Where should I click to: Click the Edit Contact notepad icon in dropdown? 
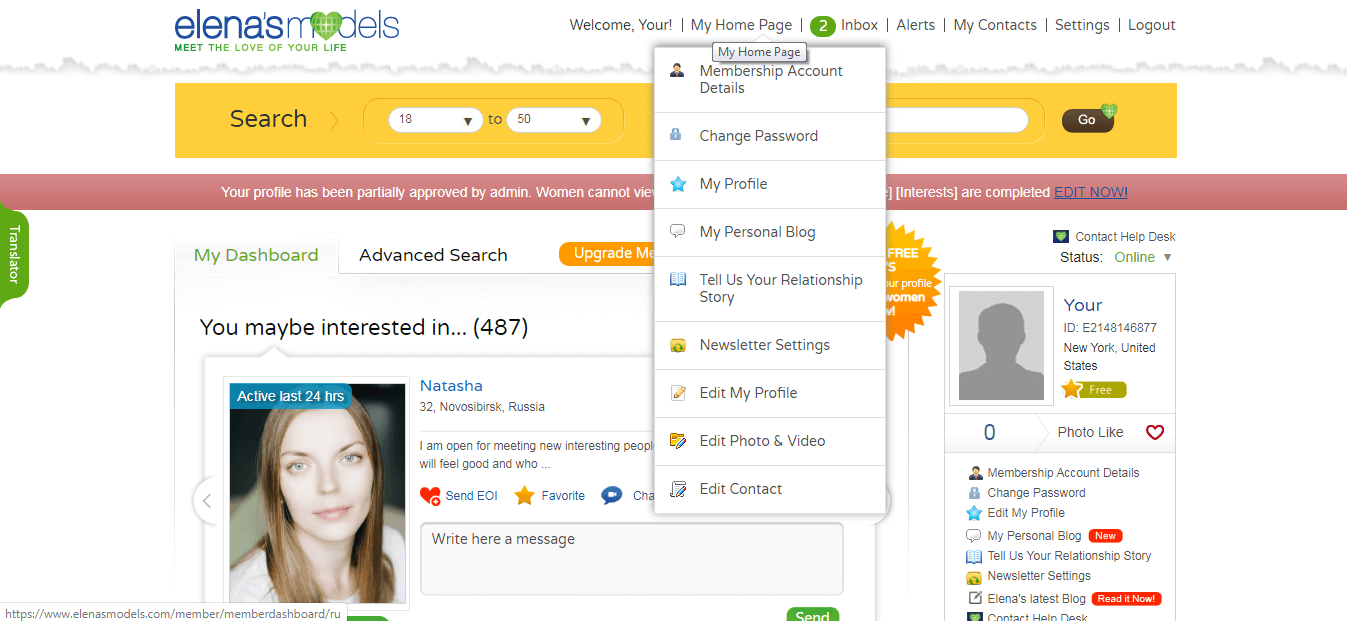678,489
